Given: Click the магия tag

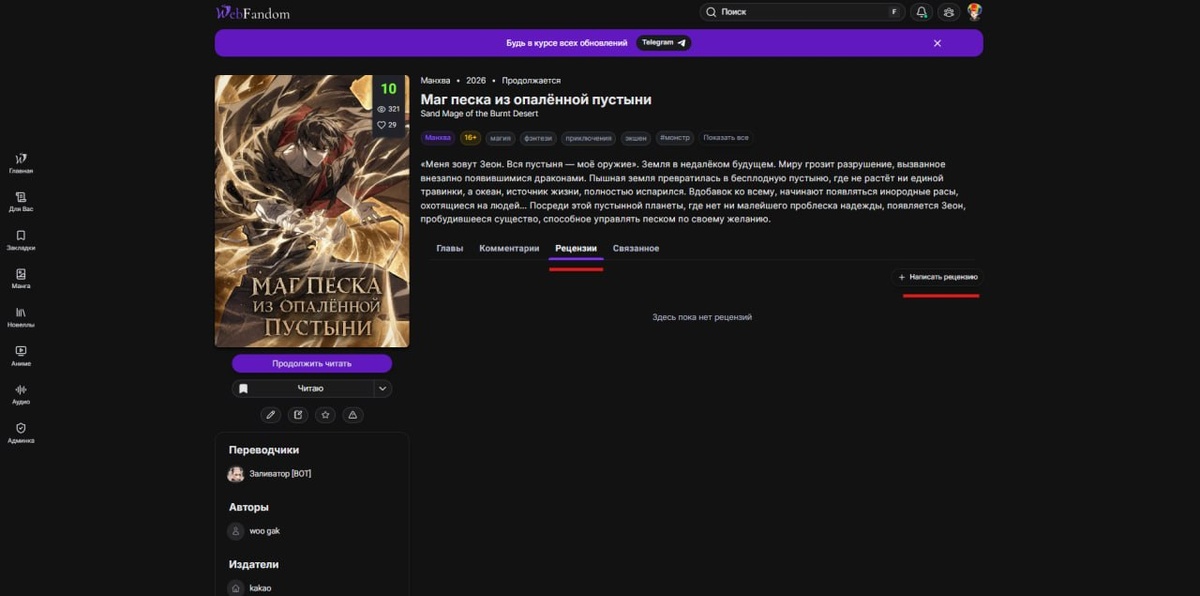Looking at the screenshot, I should click(x=500, y=138).
